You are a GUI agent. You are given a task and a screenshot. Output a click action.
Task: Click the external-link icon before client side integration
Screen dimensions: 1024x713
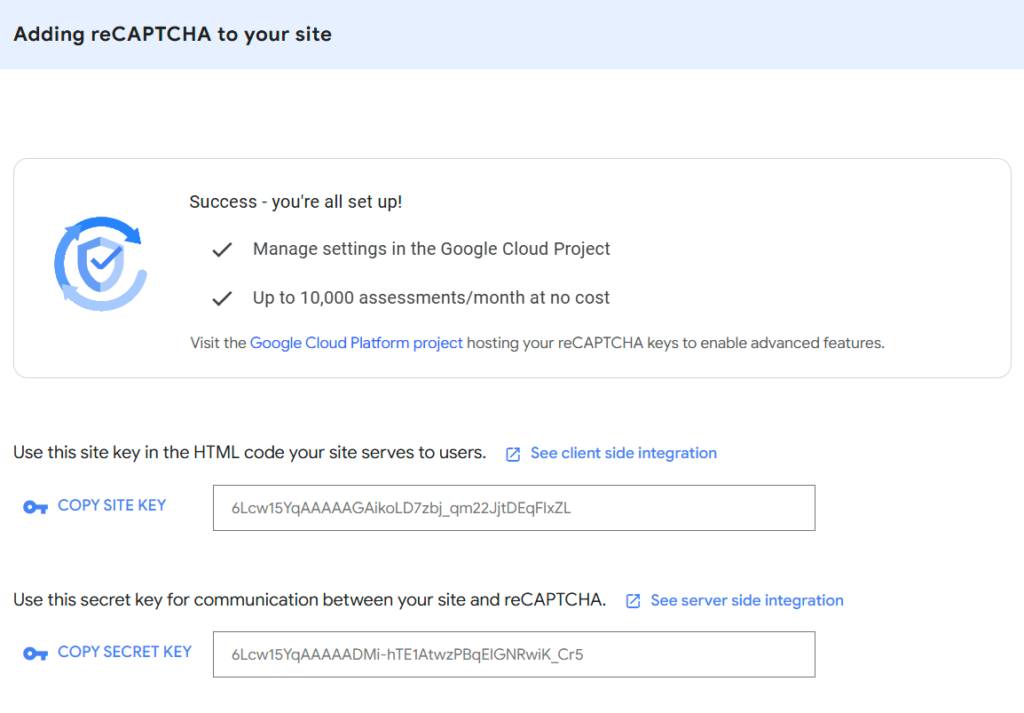tap(513, 454)
